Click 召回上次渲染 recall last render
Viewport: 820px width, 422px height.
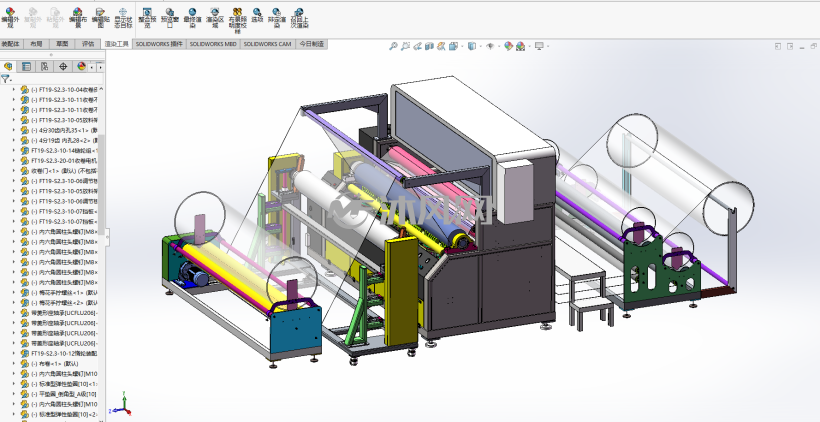(x=299, y=17)
